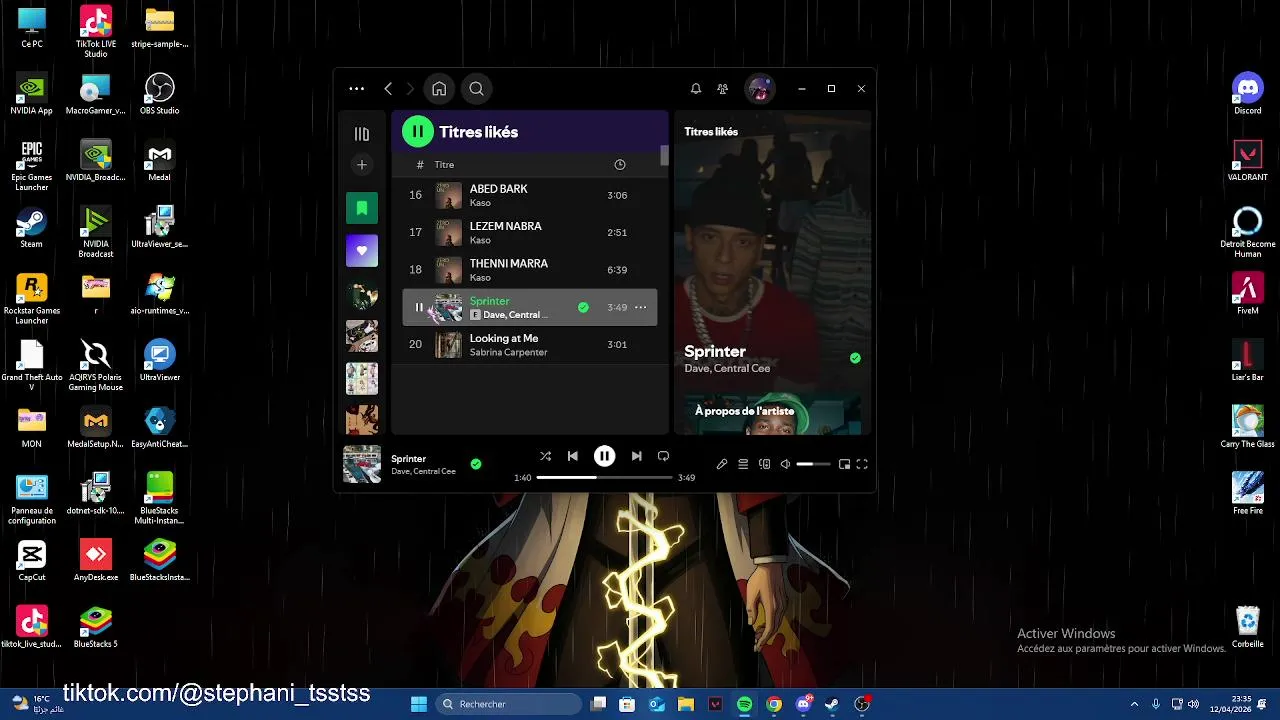Open the plus create menu in sidebar
This screenshot has height=720, width=1280.
point(362,165)
